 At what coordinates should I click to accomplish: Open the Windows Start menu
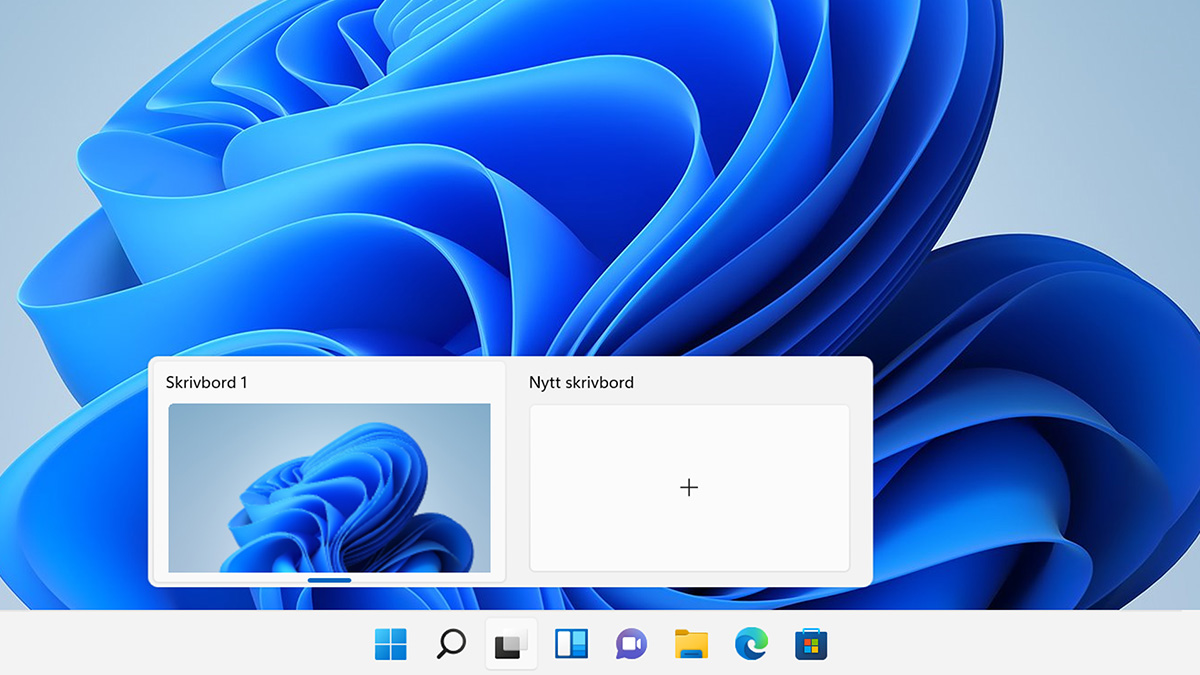(391, 644)
